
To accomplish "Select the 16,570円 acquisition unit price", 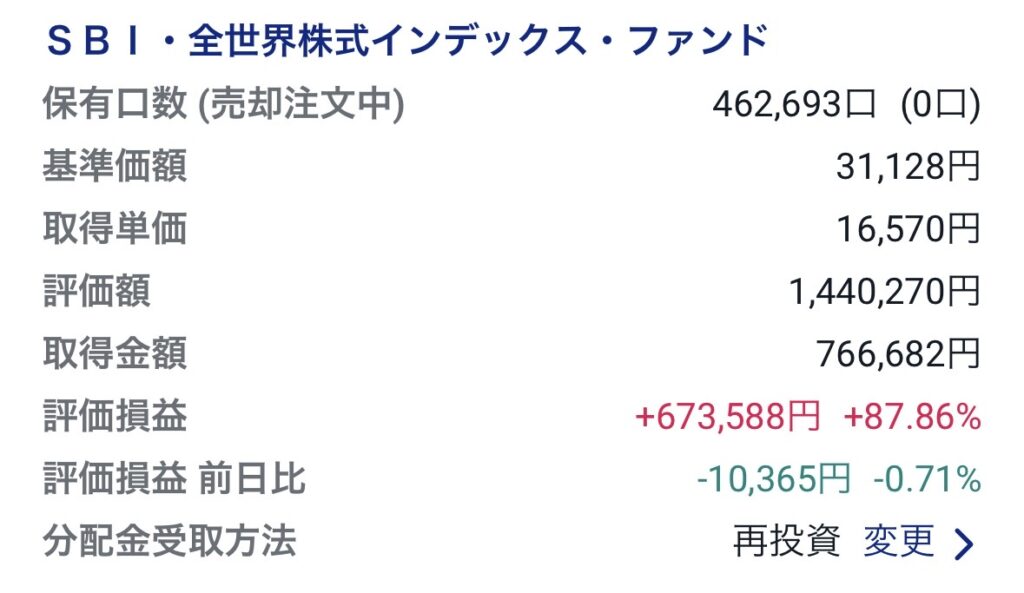I will coord(908,230).
